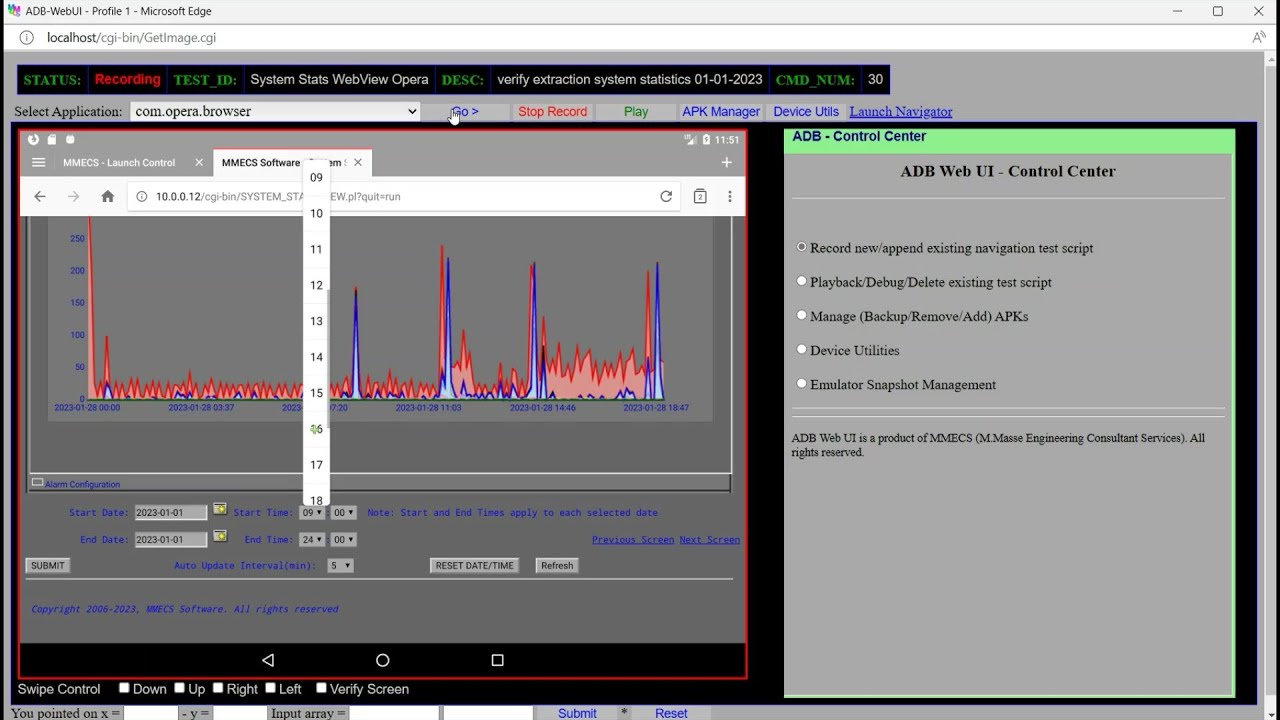Select the Device Utilities radio option
Image resolution: width=1280 pixels, height=720 pixels.
pos(802,349)
